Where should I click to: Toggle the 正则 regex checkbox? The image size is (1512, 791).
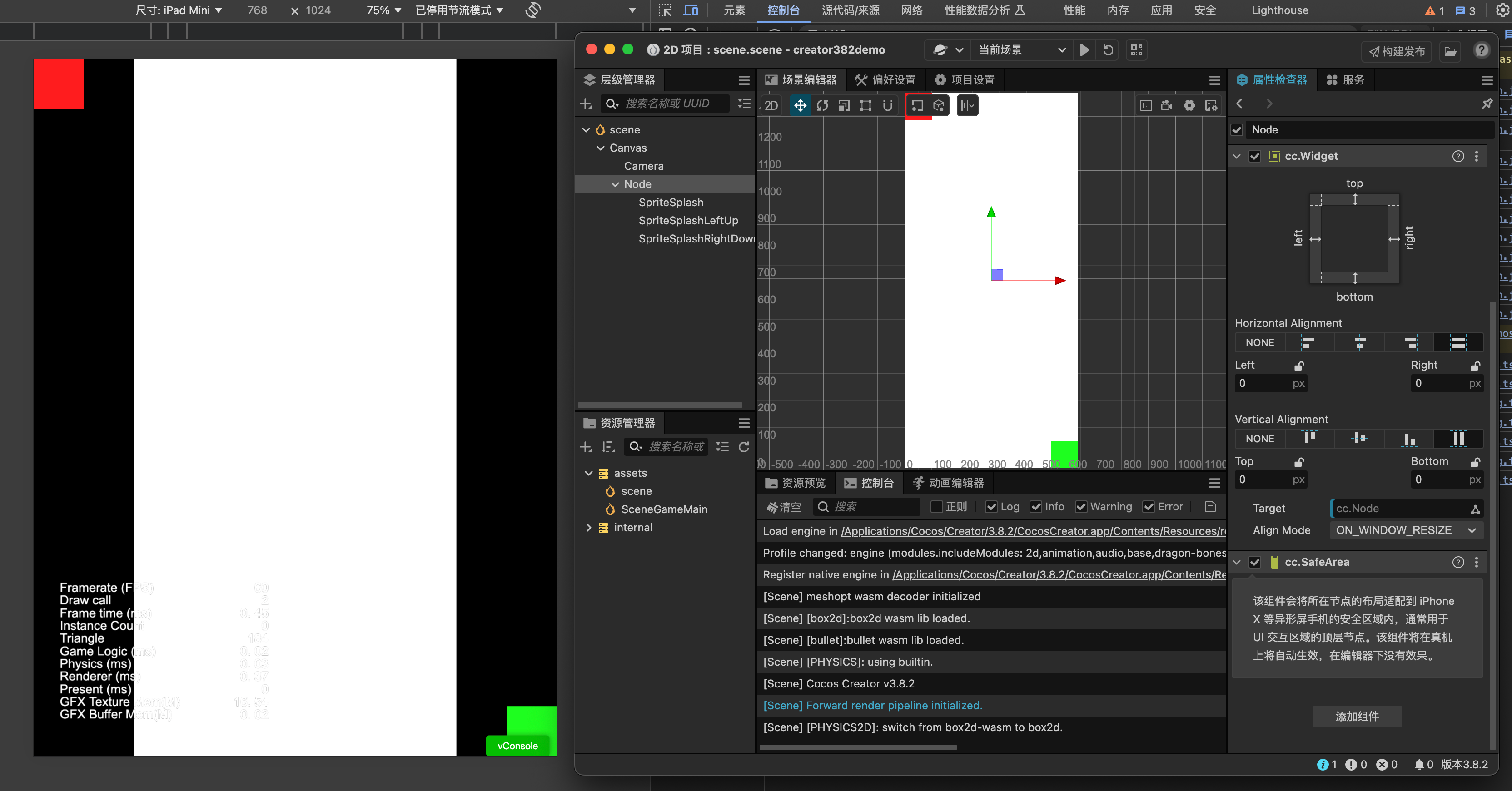coord(937,507)
